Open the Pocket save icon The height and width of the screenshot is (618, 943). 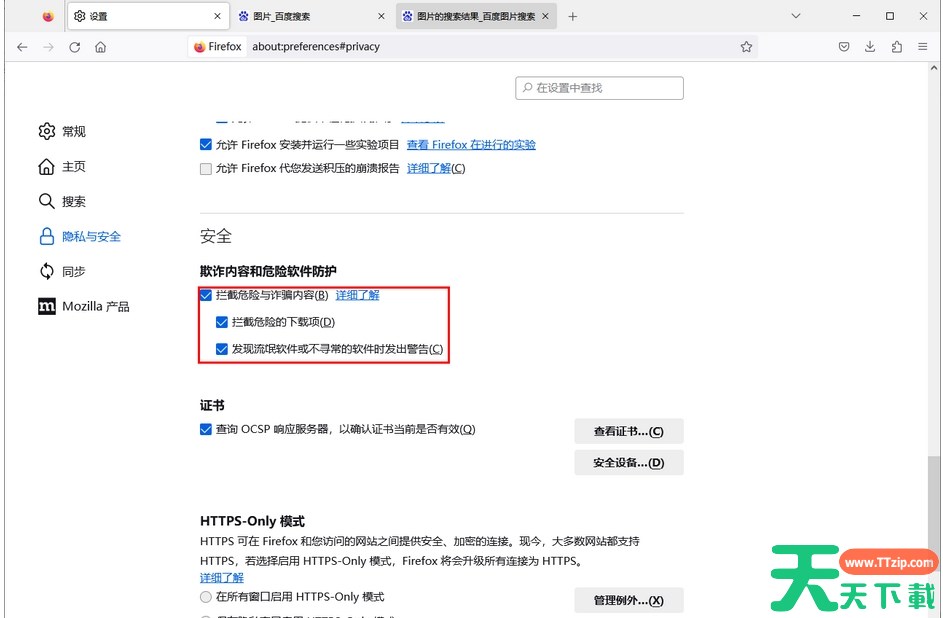click(844, 47)
